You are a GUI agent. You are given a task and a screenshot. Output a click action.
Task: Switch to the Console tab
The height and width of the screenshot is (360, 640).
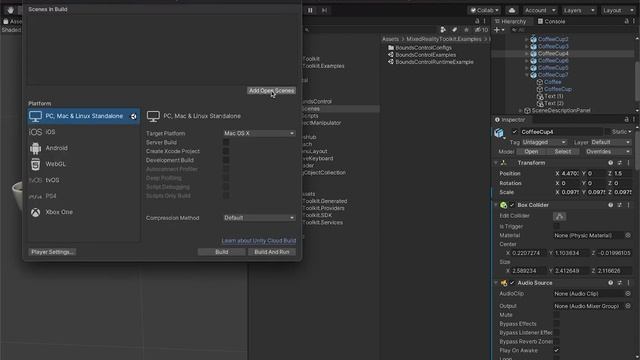point(551,21)
